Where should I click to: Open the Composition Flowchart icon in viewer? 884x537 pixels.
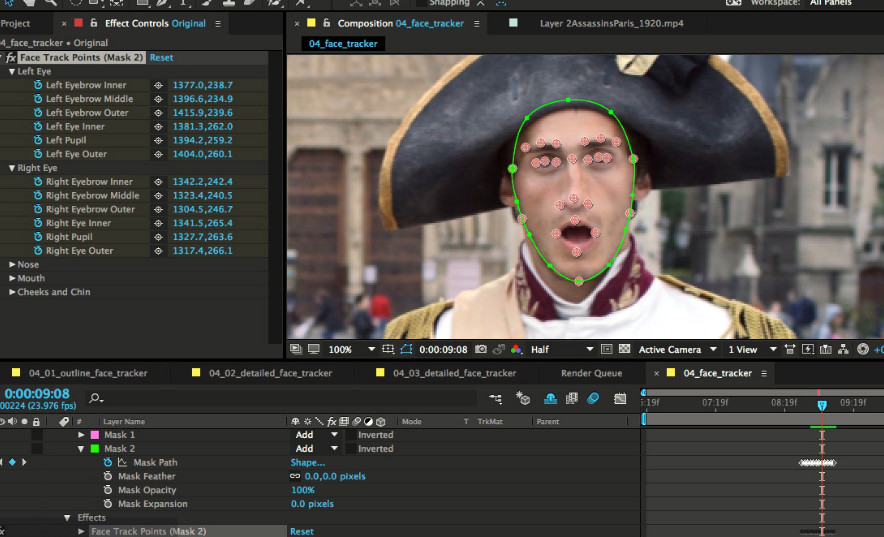(843, 349)
